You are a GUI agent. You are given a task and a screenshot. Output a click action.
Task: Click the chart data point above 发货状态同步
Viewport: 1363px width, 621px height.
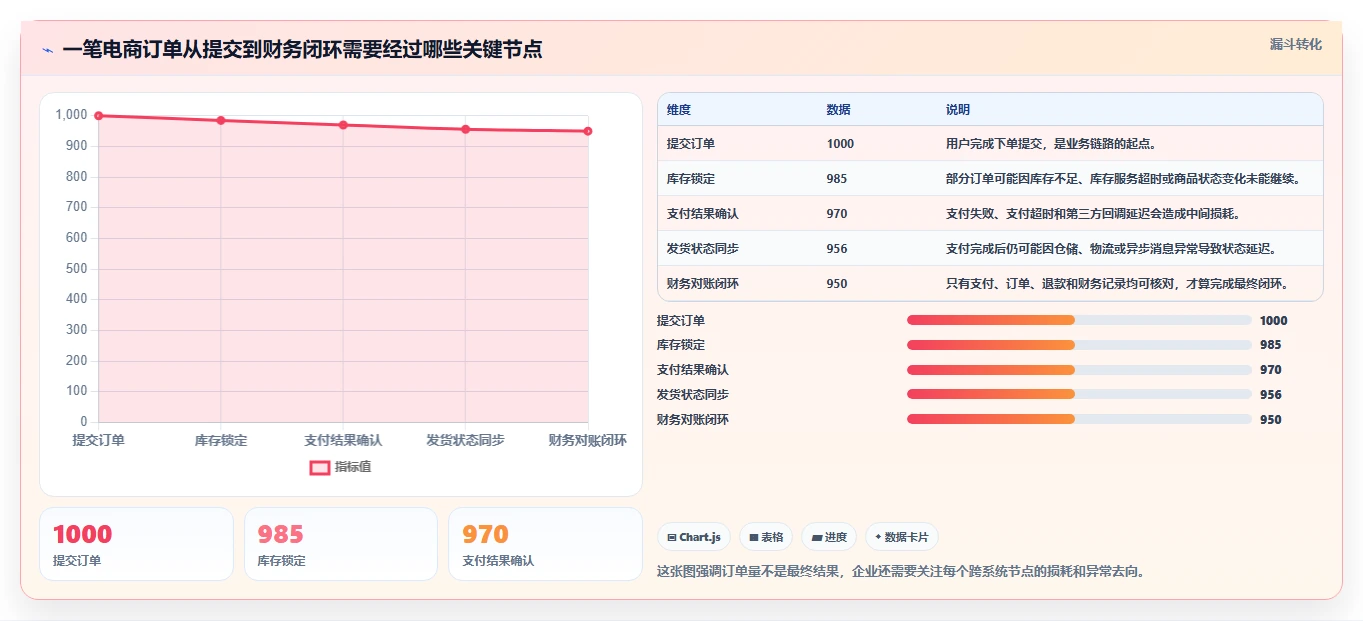[465, 129]
